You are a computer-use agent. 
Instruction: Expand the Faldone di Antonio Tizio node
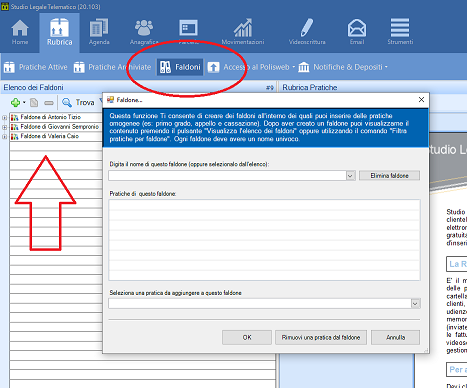click(x=5, y=118)
